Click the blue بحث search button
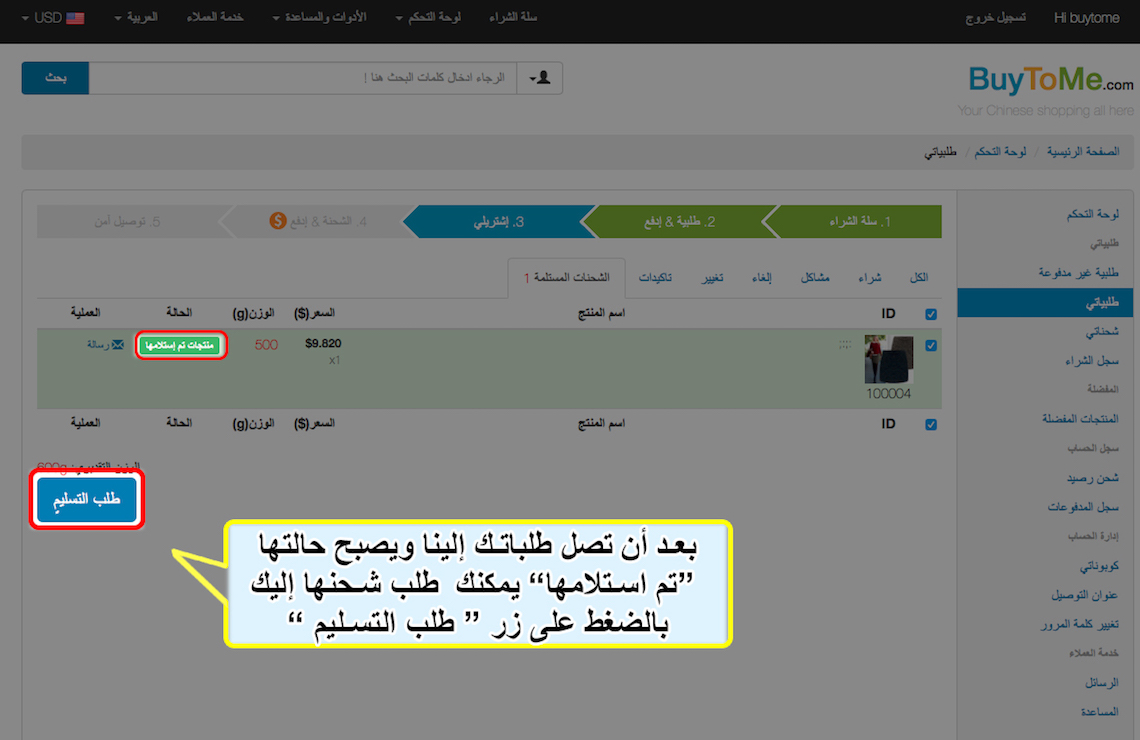 (x=55, y=78)
